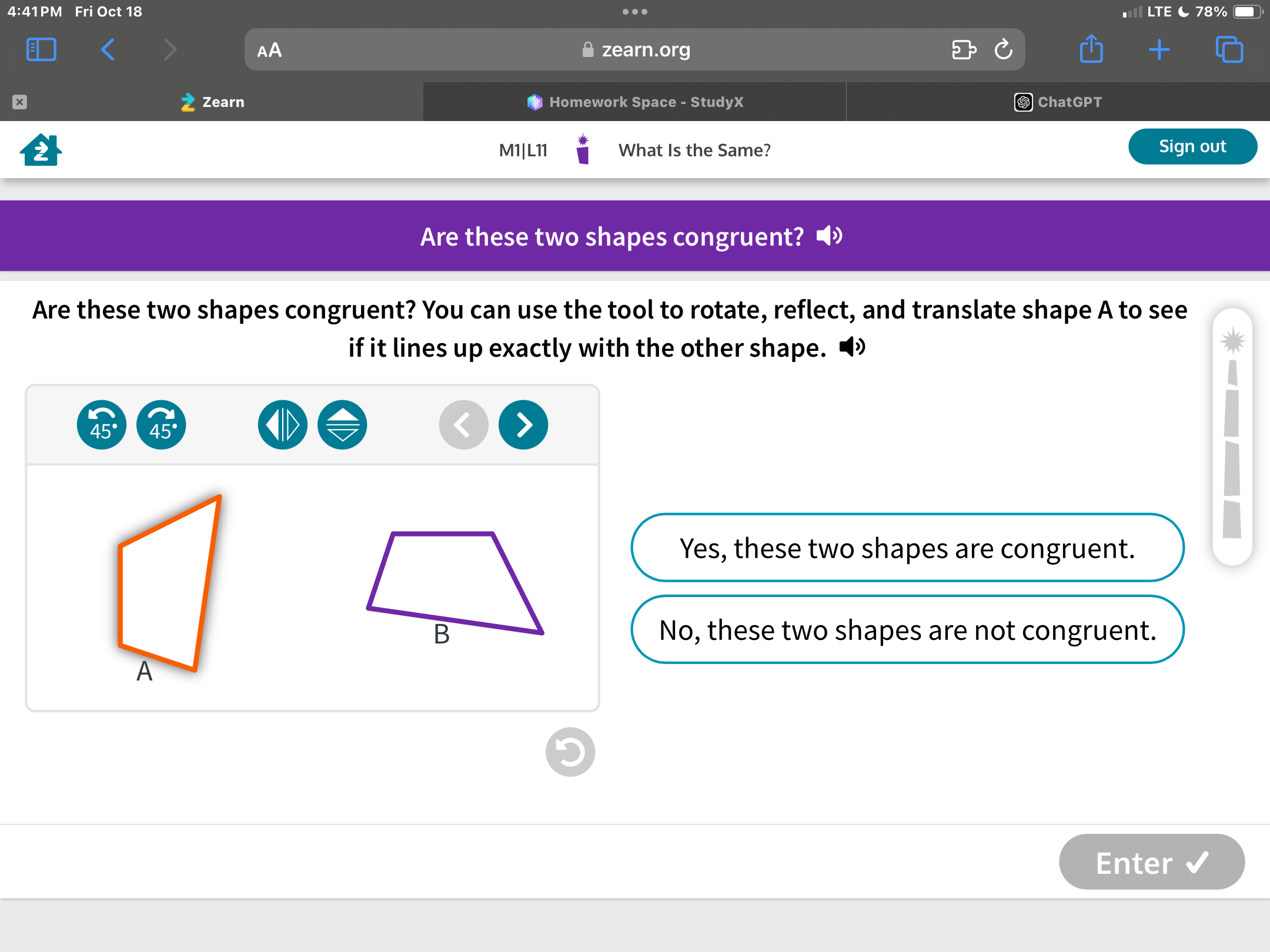Go forward in Safari

click(170, 49)
